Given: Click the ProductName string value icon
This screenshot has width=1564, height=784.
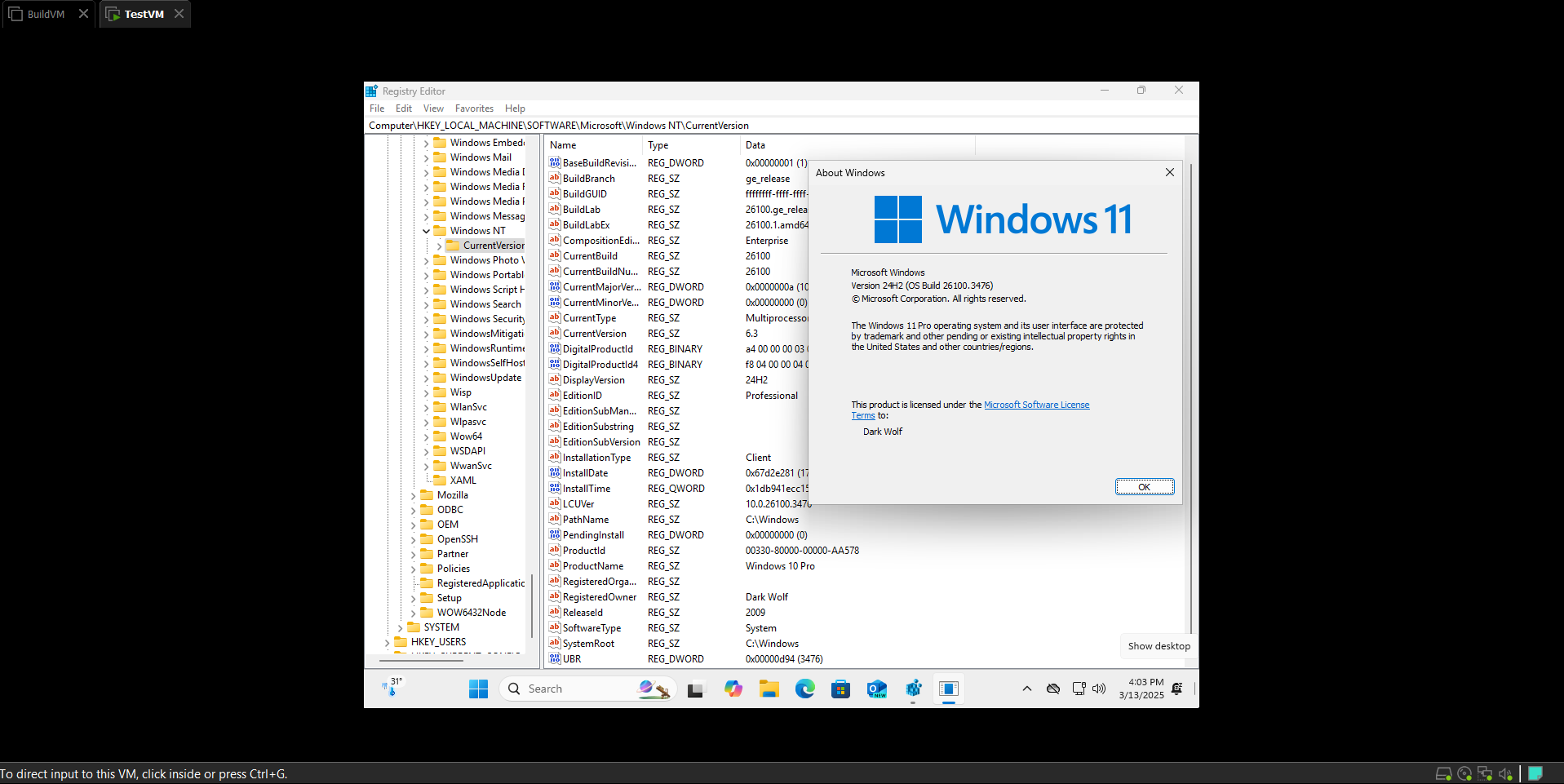Looking at the screenshot, I should 555,565.
